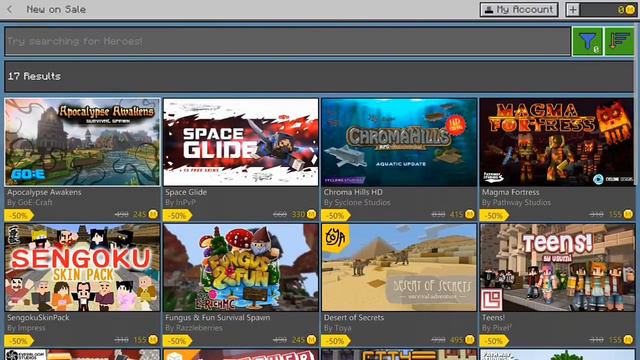Click the -50% badge on Magma Fortress
This screenshot has height=360, width=640.
pyautogui.click(x=494, y=215)
